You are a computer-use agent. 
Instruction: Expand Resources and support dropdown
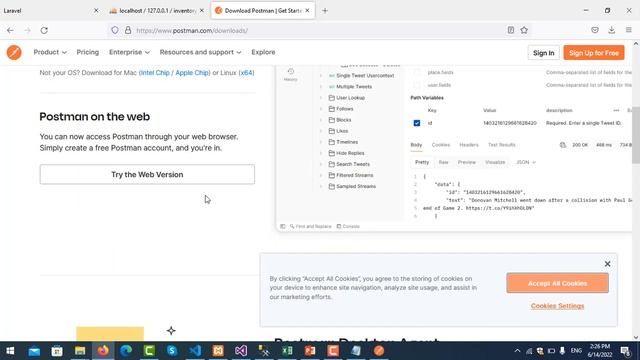(200, 52)
